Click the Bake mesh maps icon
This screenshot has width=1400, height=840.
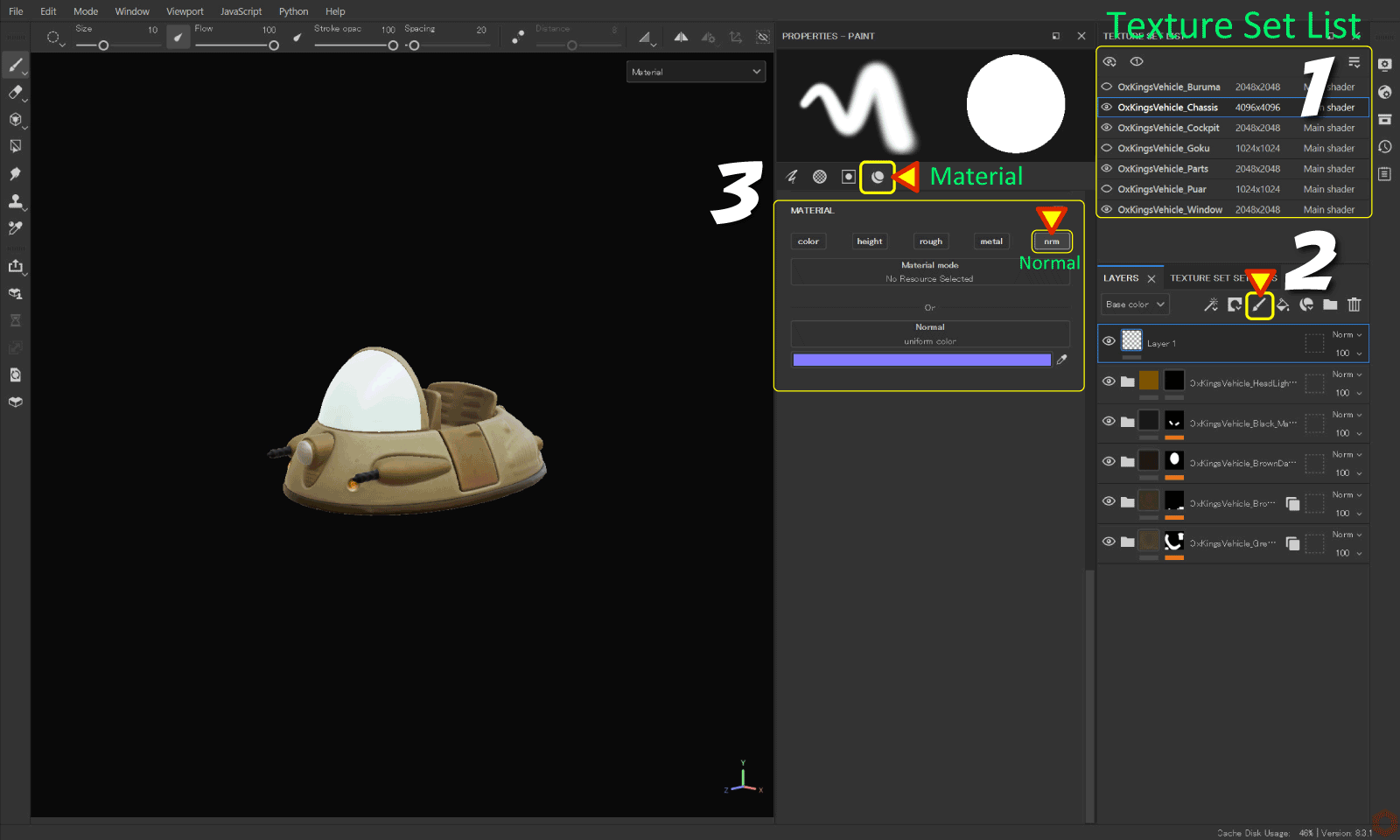tap(16, 293)
